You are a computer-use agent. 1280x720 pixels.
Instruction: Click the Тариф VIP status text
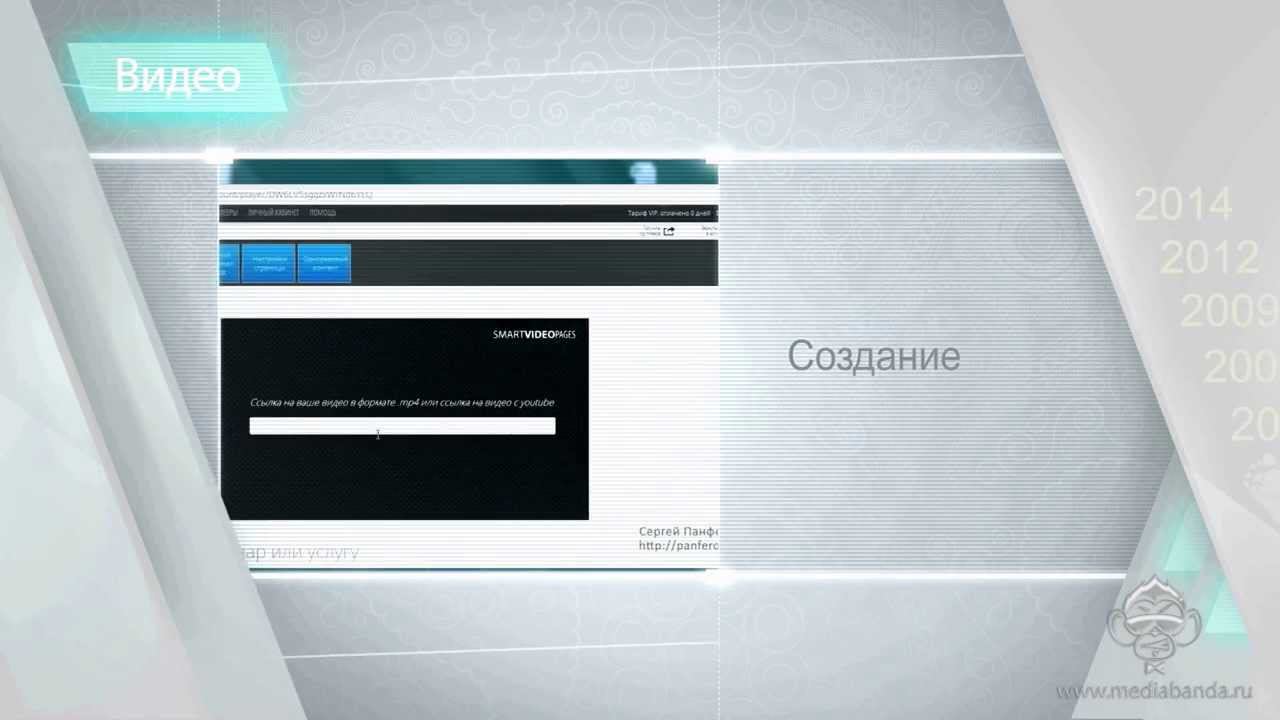click(669, 214)
